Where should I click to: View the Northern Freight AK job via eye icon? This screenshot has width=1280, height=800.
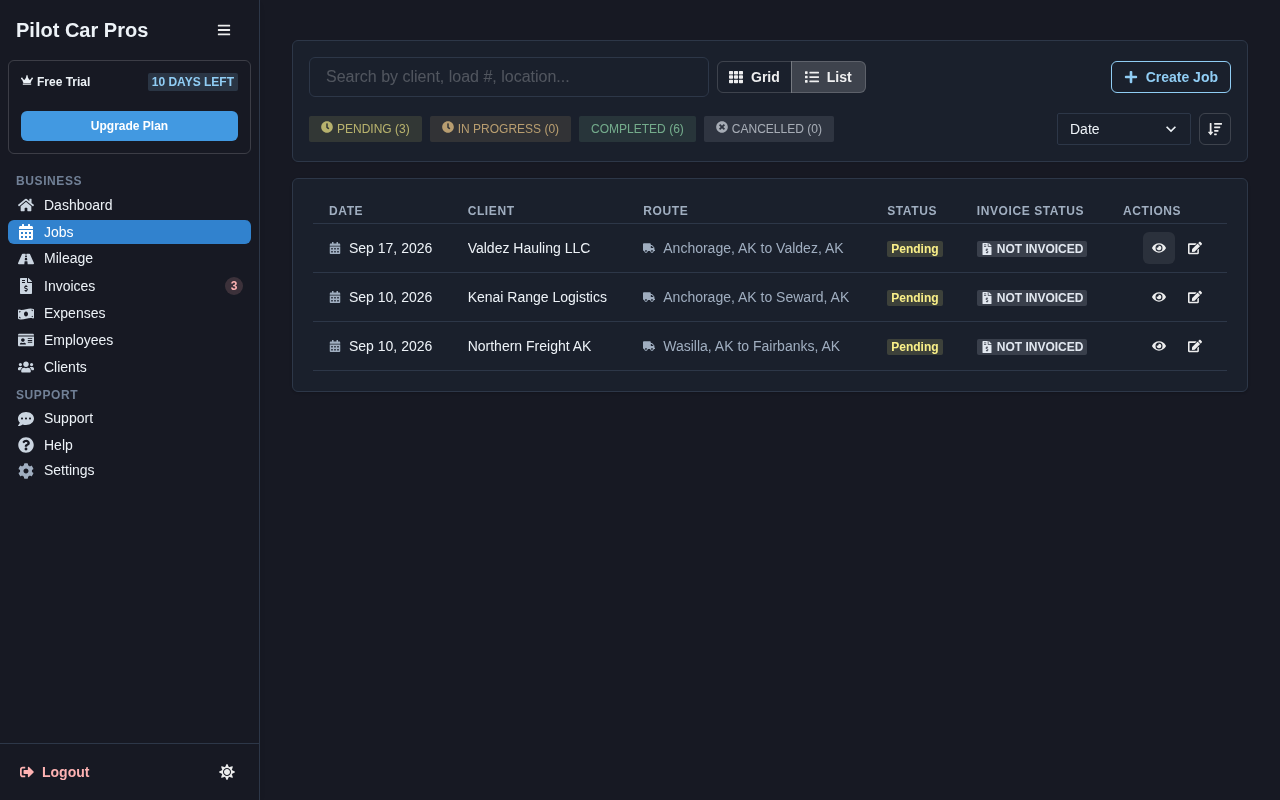[1159, 346]
